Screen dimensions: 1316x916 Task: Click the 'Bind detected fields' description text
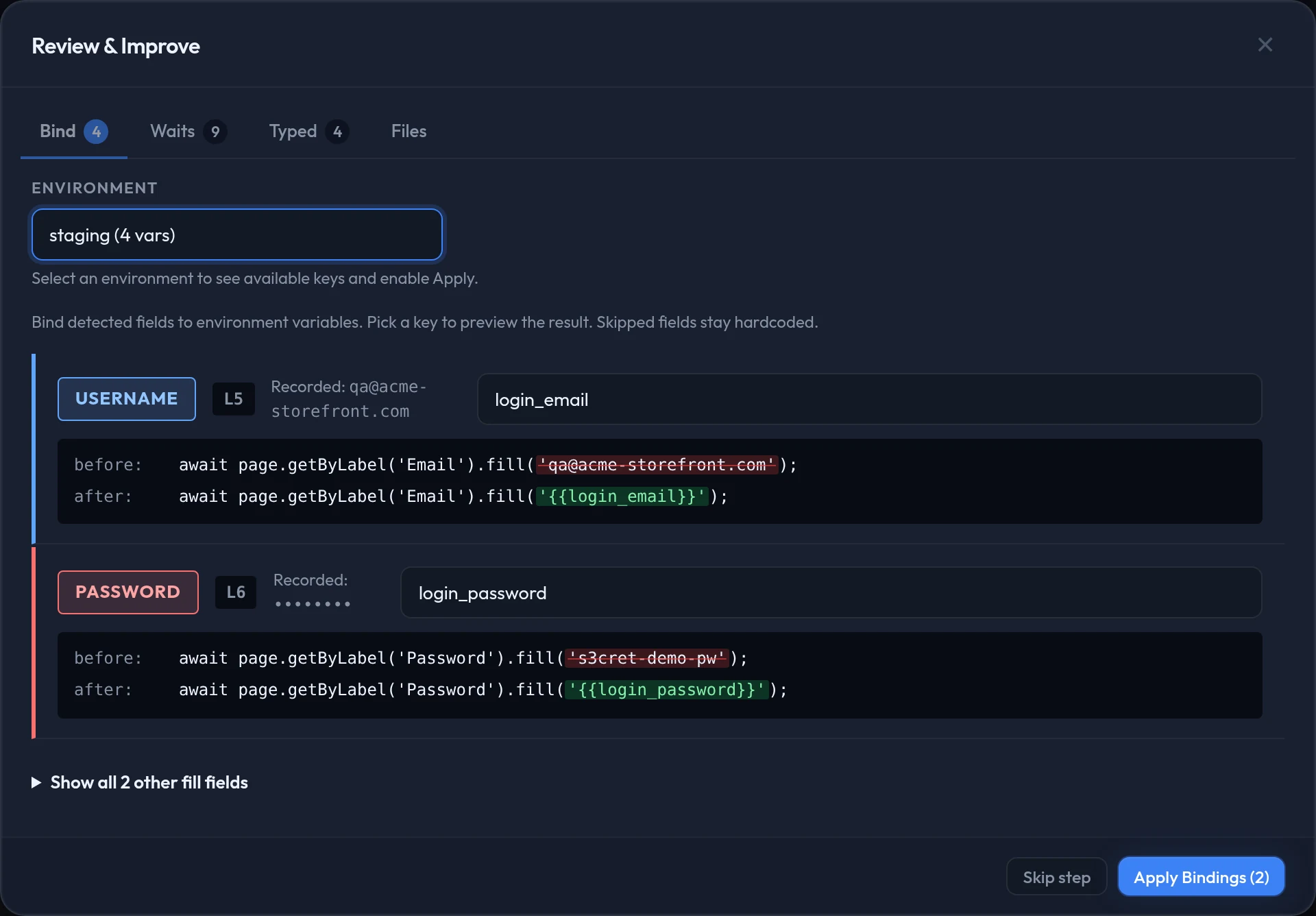(425, 322)
